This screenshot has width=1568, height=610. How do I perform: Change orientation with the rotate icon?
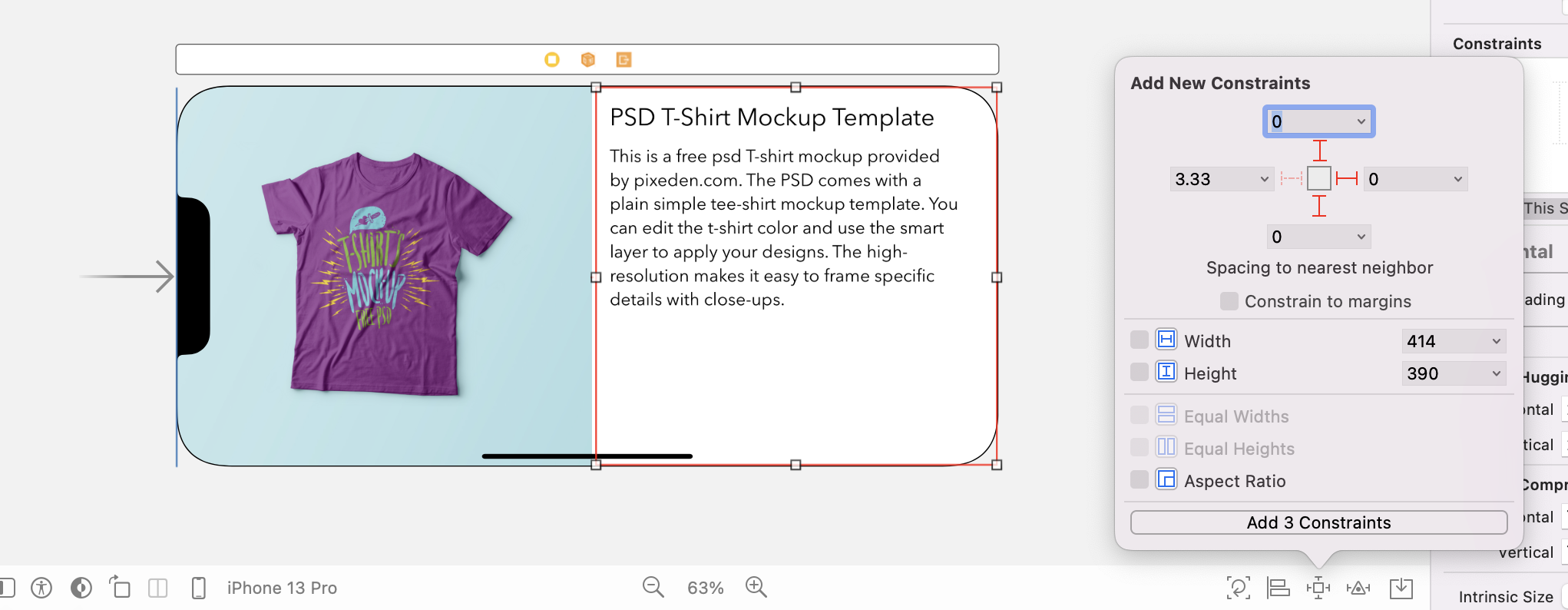coord(120,588)
